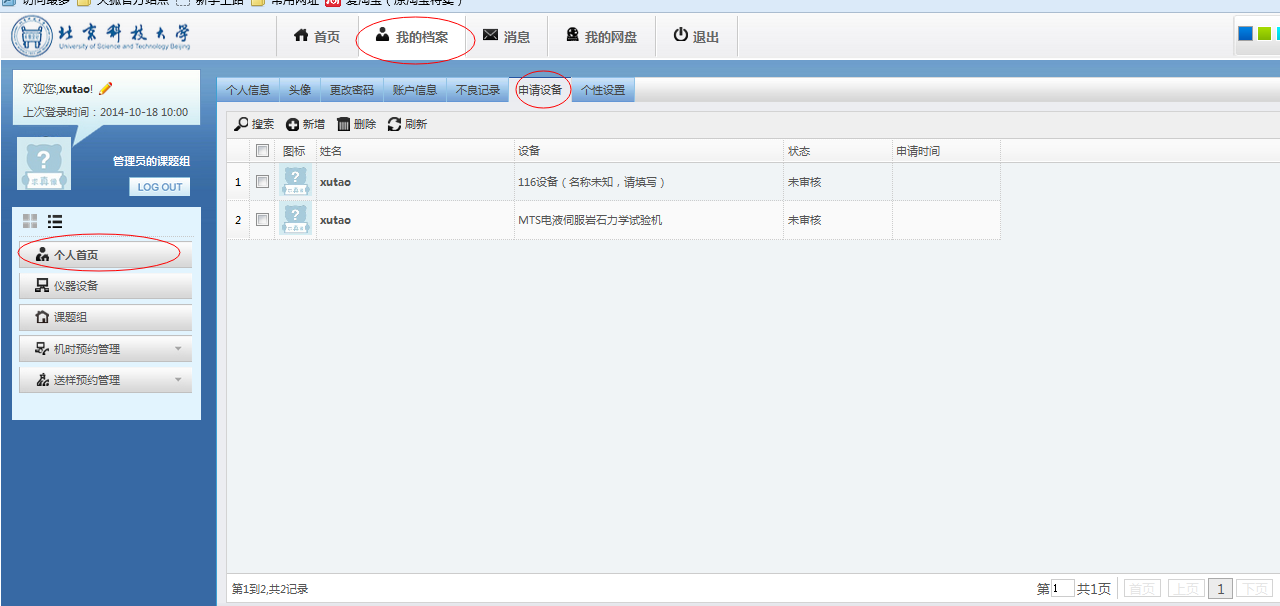
Task: Tick the select-all checkbox in table header
Action: tap(263, 151)
